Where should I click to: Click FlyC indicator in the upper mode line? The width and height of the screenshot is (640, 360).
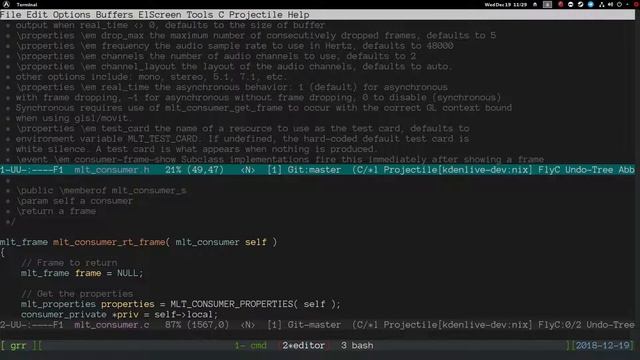click(549, 170)
